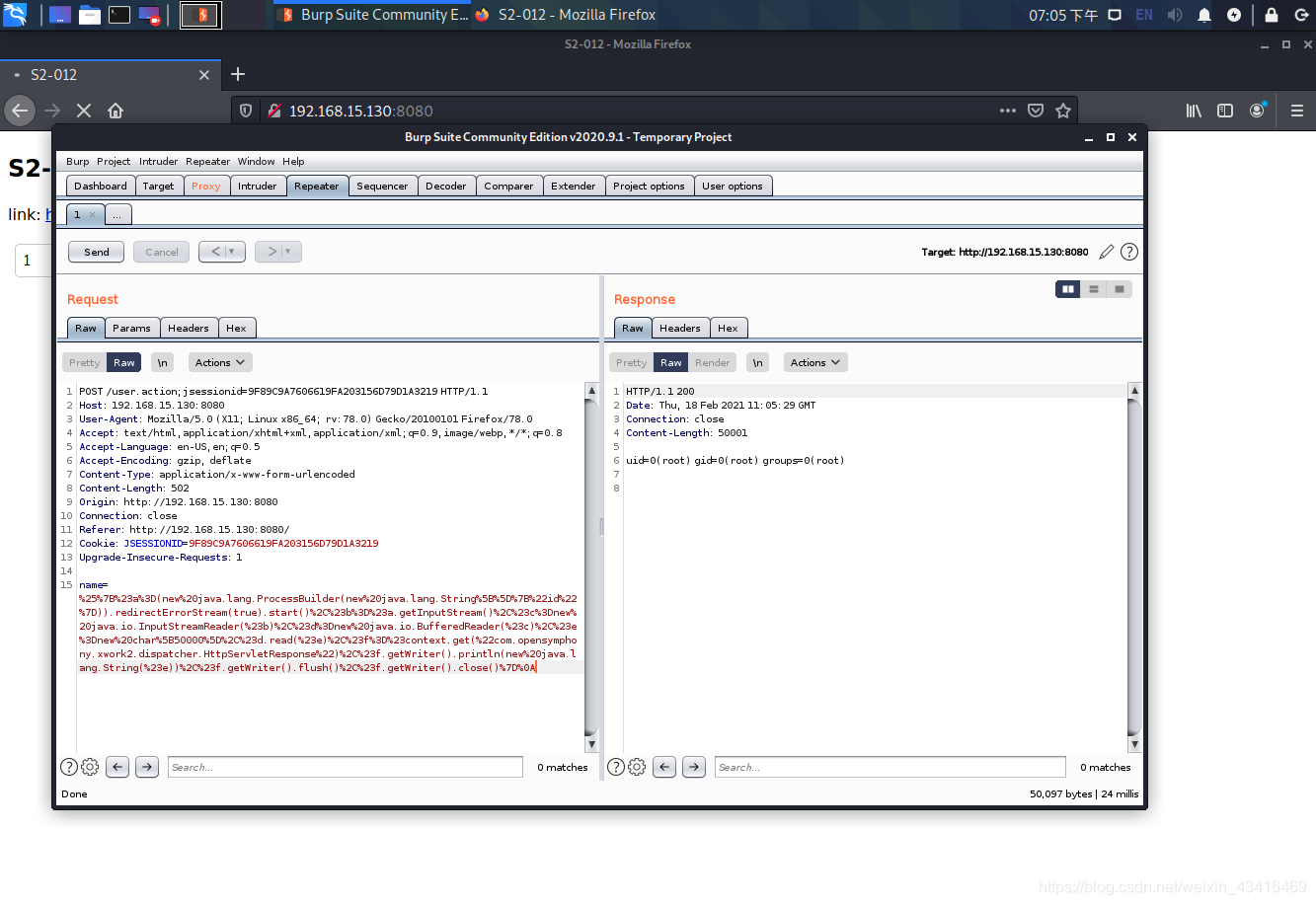1316x905 pixels.
Task: Toggle Raw view in Request pane
Action: click(124, 362)
